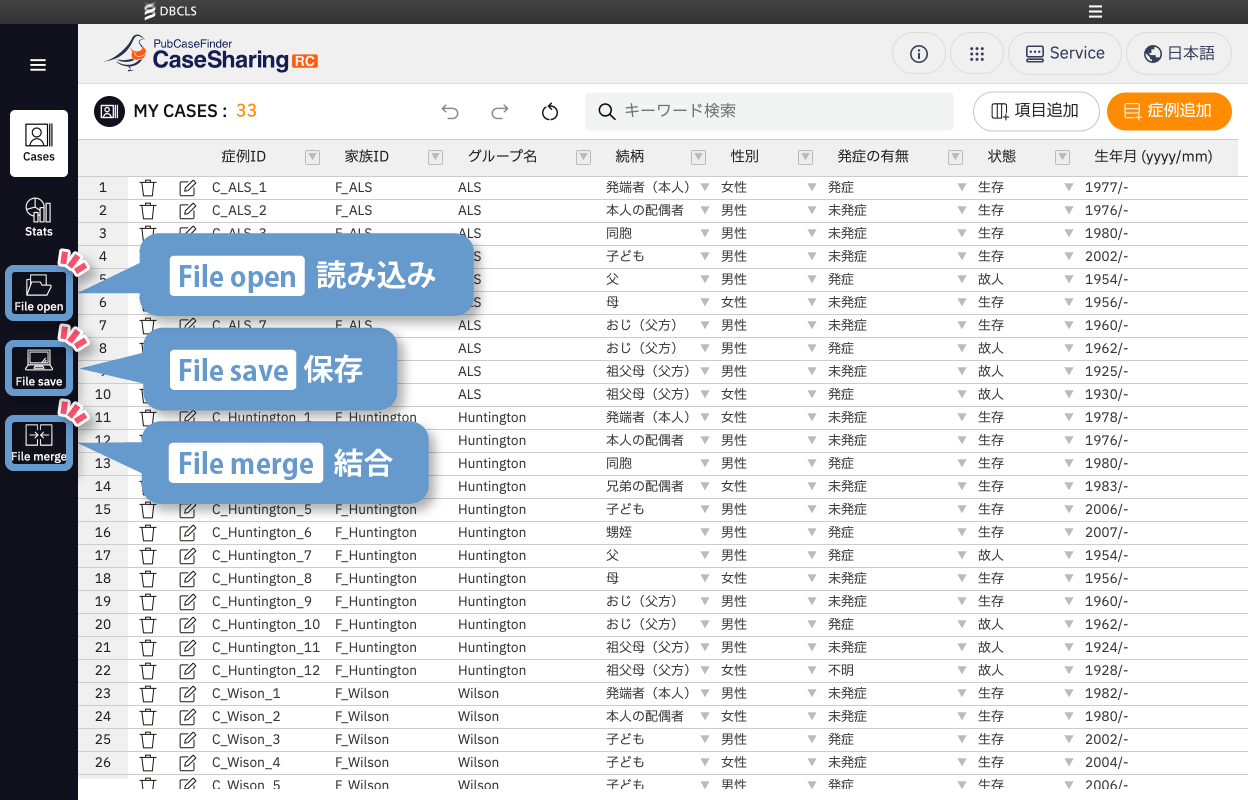1248x800 pixels.
Task: Click the File open sidebar icon
Action: (x=39, y=293)
